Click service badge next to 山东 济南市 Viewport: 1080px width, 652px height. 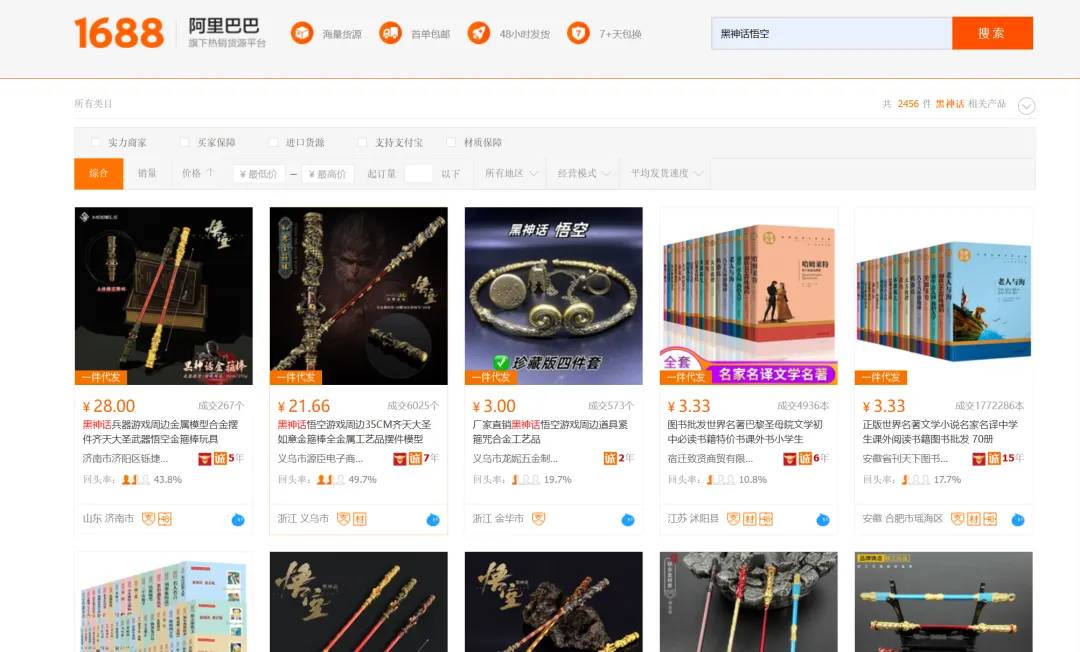pyautogui.click(x=148, y=518)
